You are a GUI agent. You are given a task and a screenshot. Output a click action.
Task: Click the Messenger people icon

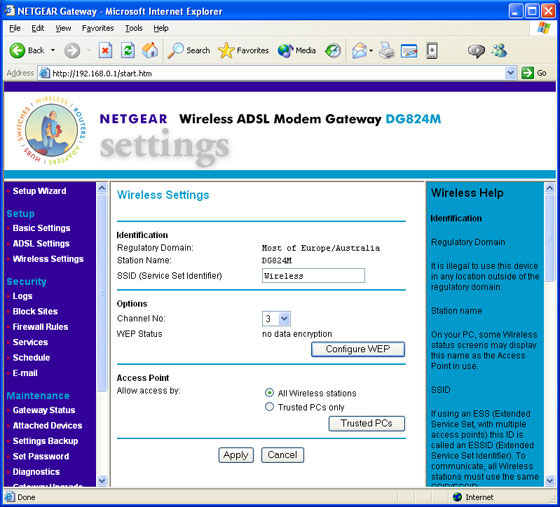499,51
